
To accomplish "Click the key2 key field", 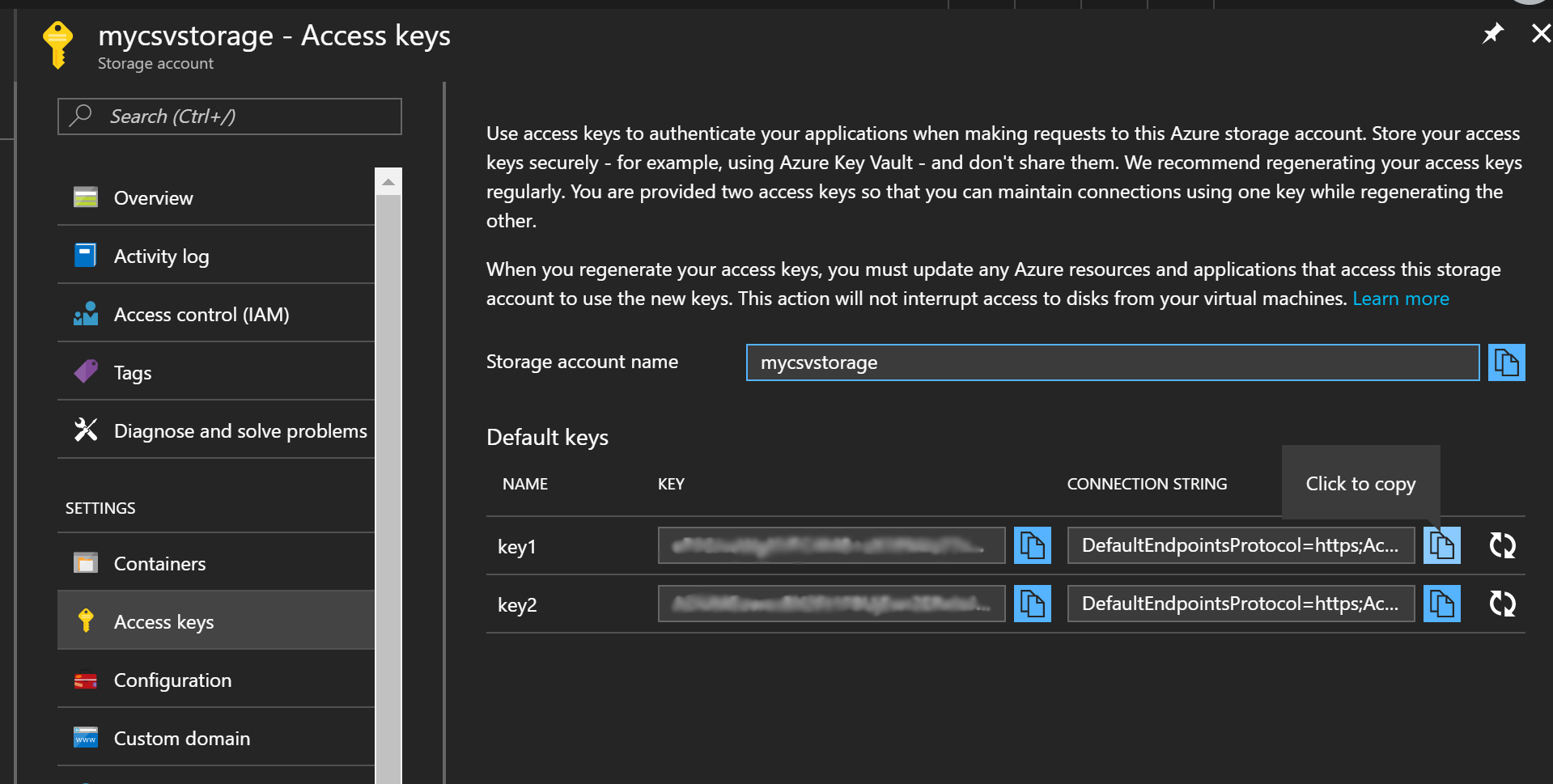I will 832,604.
